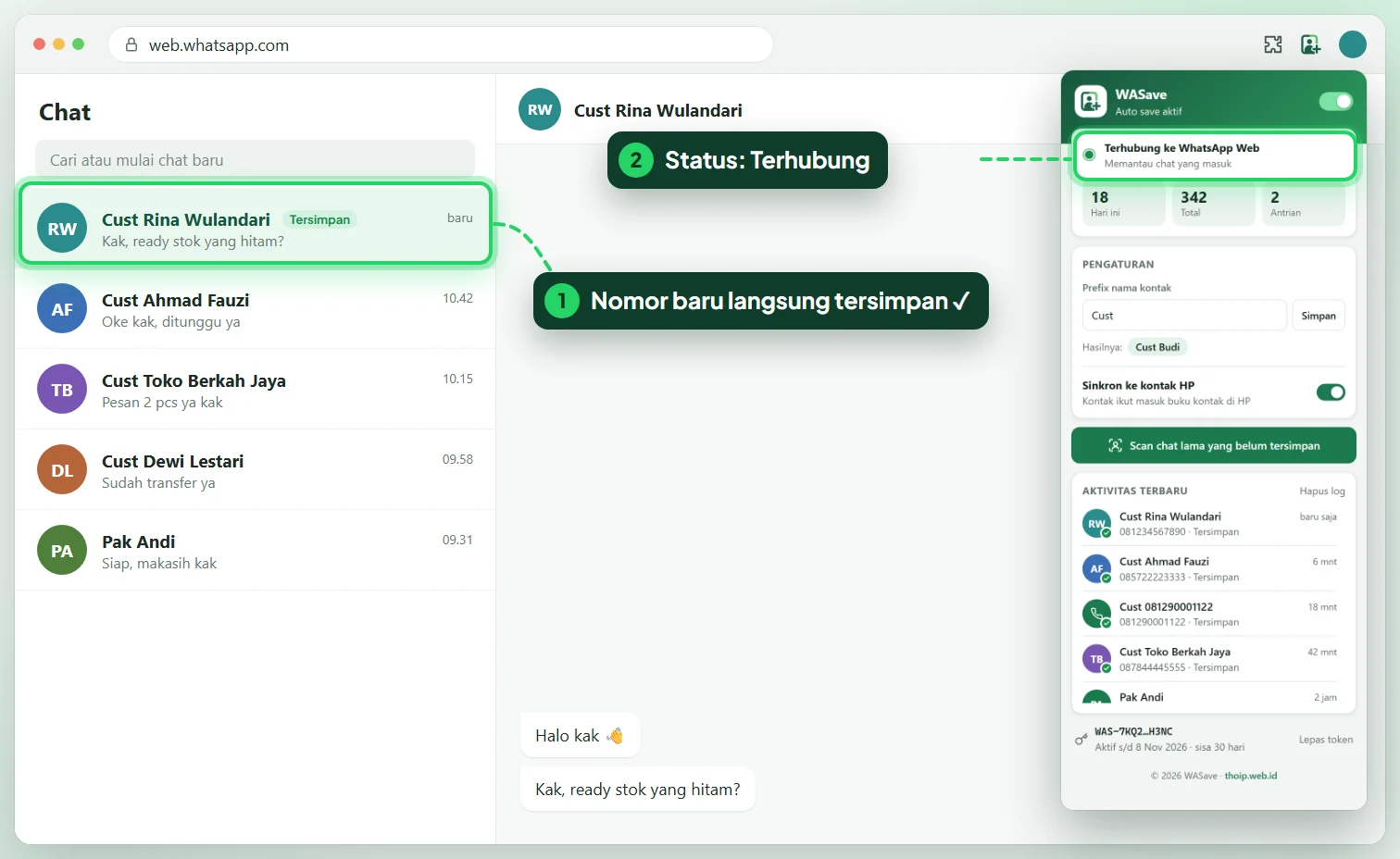Click the 2 Antrian stat card
The image size is (1400, 859).
pyautogui.click(x=1303, y=205)
